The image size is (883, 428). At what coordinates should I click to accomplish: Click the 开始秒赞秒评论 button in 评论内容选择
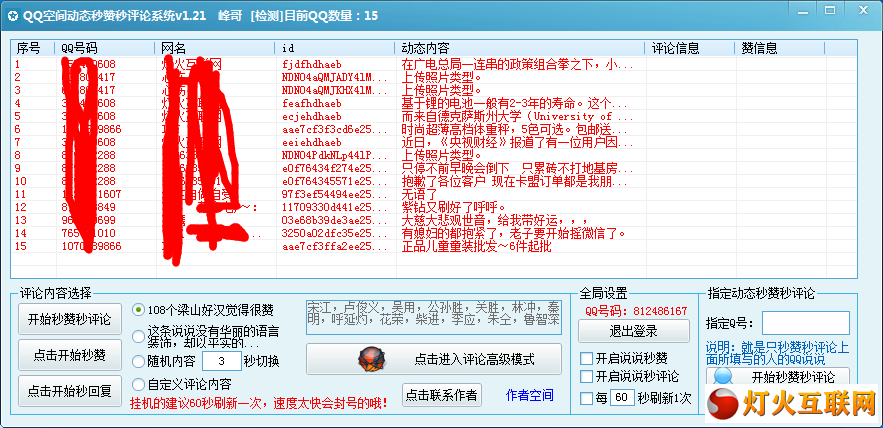70,319
